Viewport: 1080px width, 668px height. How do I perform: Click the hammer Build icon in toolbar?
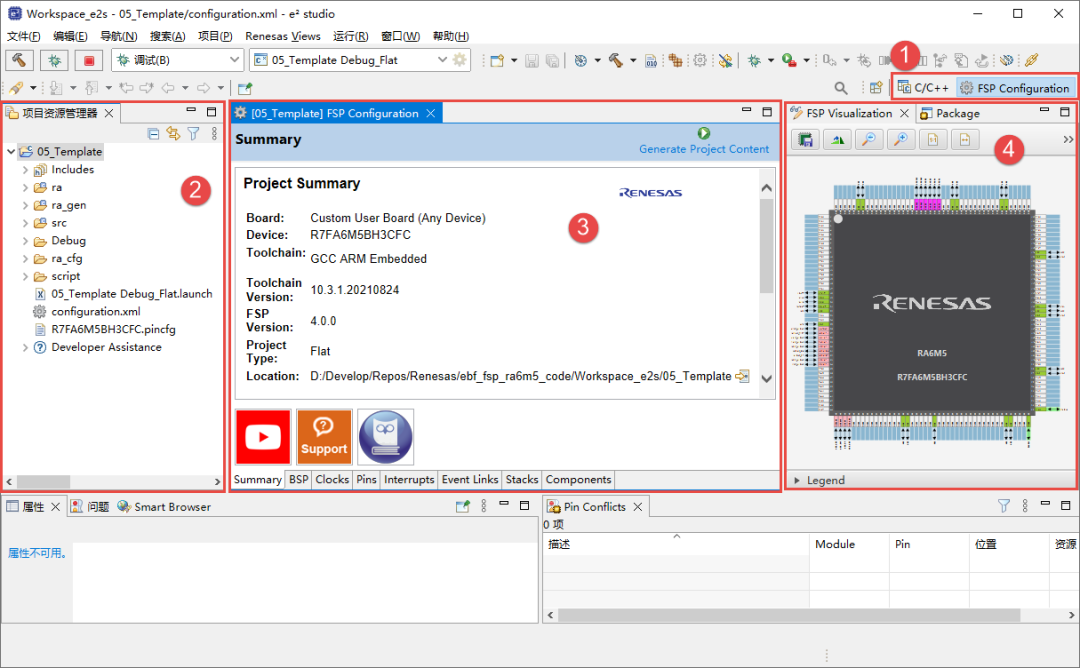click(19, 61)
